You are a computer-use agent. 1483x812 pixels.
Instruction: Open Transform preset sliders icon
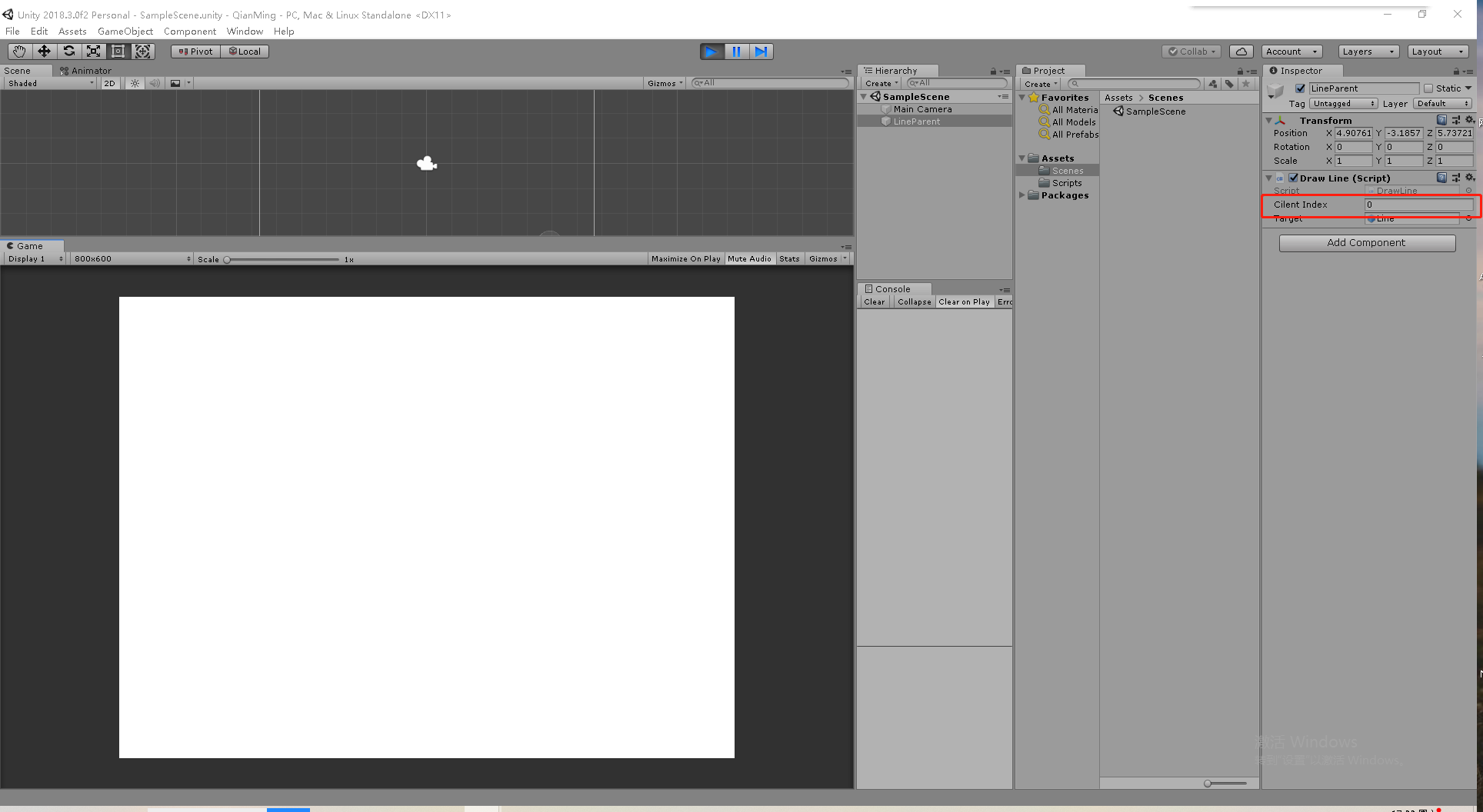[x=1456, y=120]
